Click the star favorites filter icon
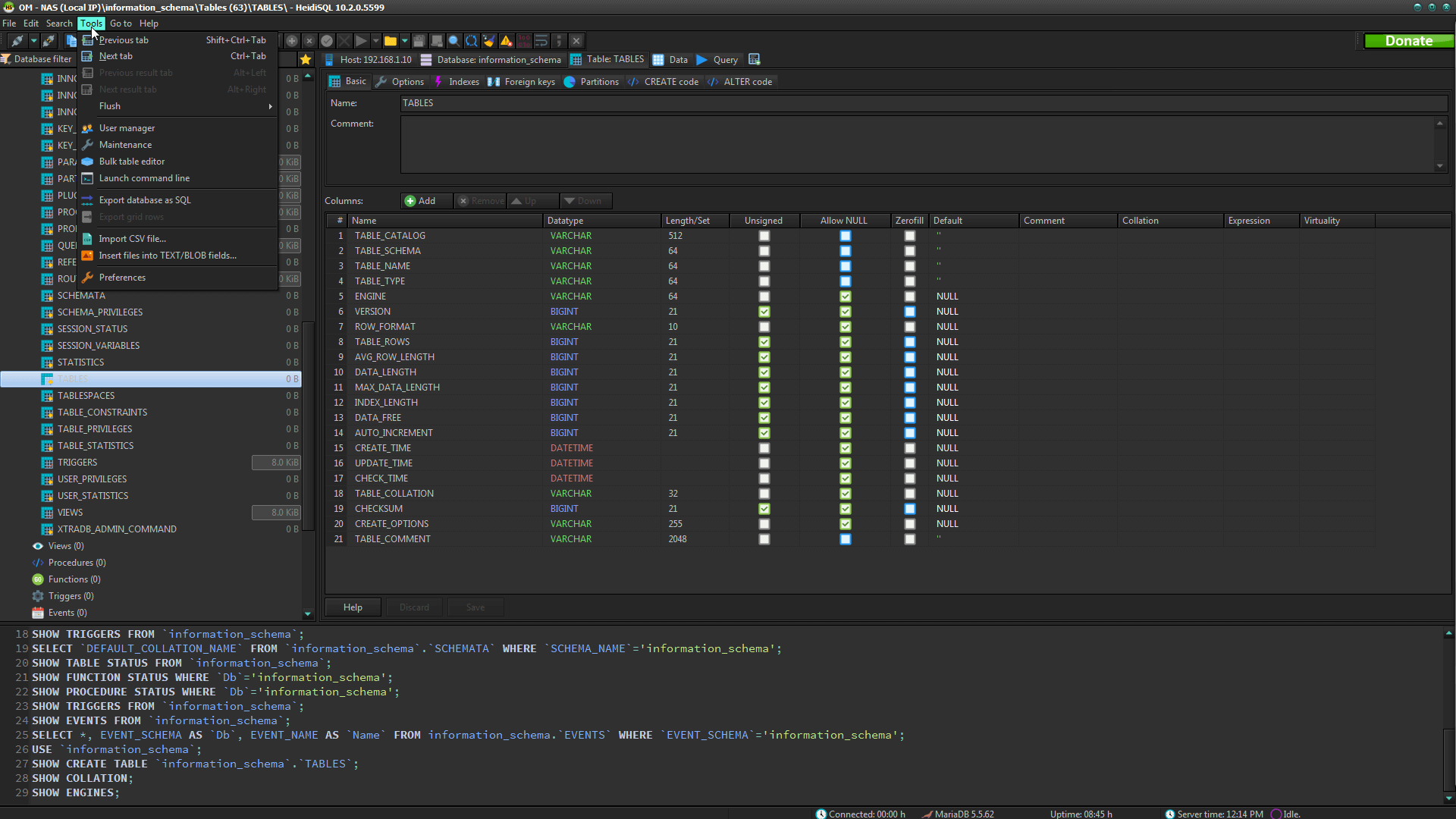This screenshot has width=1456, height=819. 306,59
